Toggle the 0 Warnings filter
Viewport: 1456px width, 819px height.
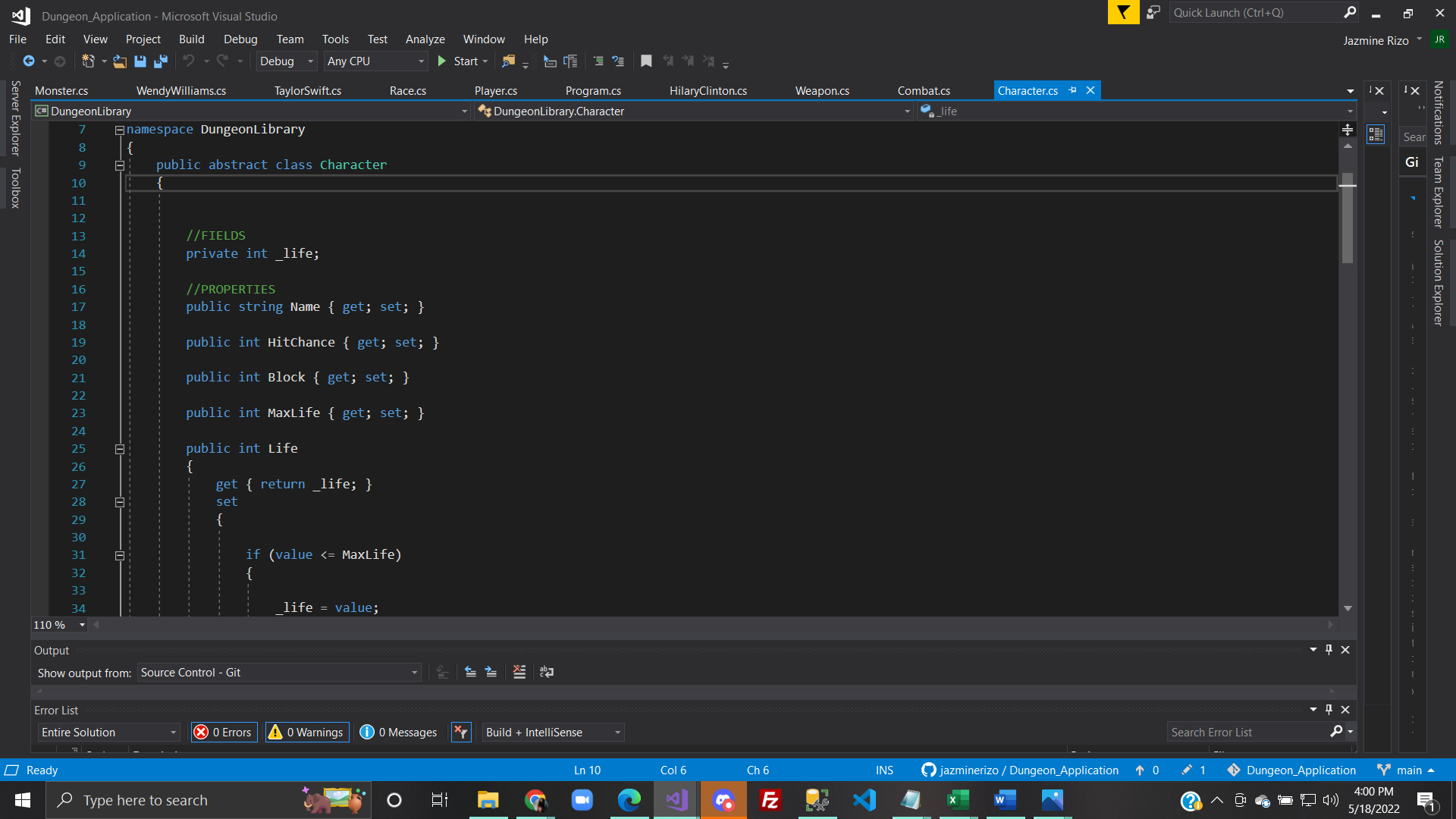click(307, 732)
